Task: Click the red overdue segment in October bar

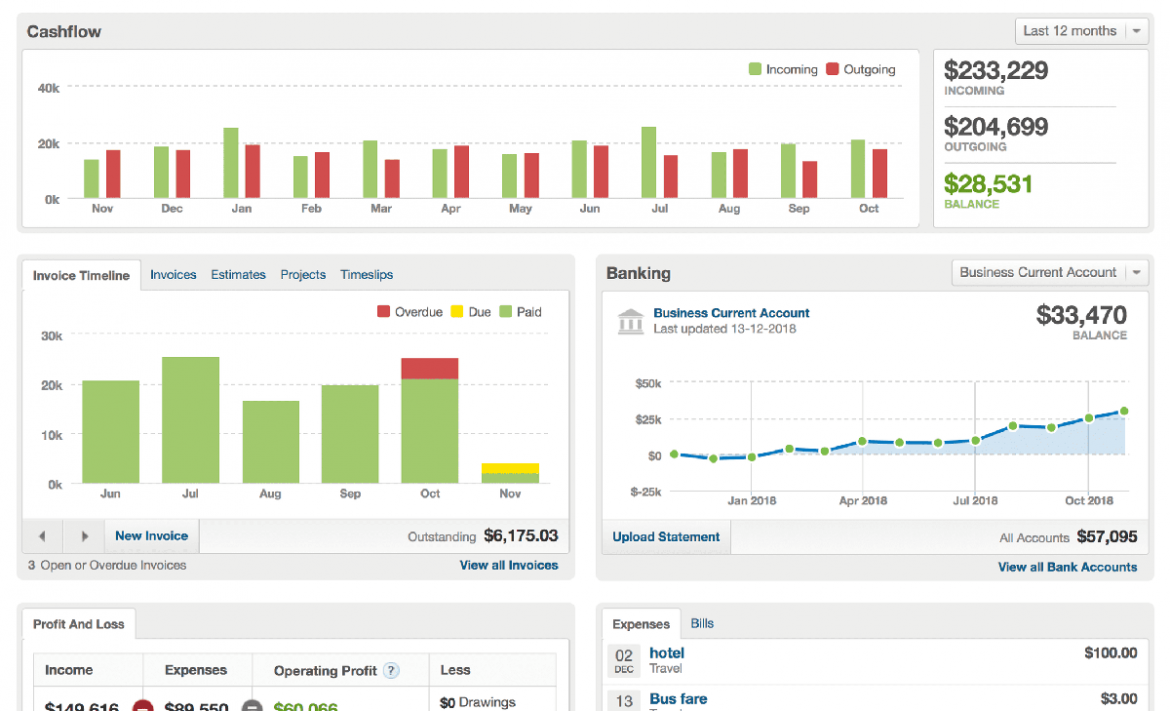Action: pyautogui.click(x=429, y=368)
